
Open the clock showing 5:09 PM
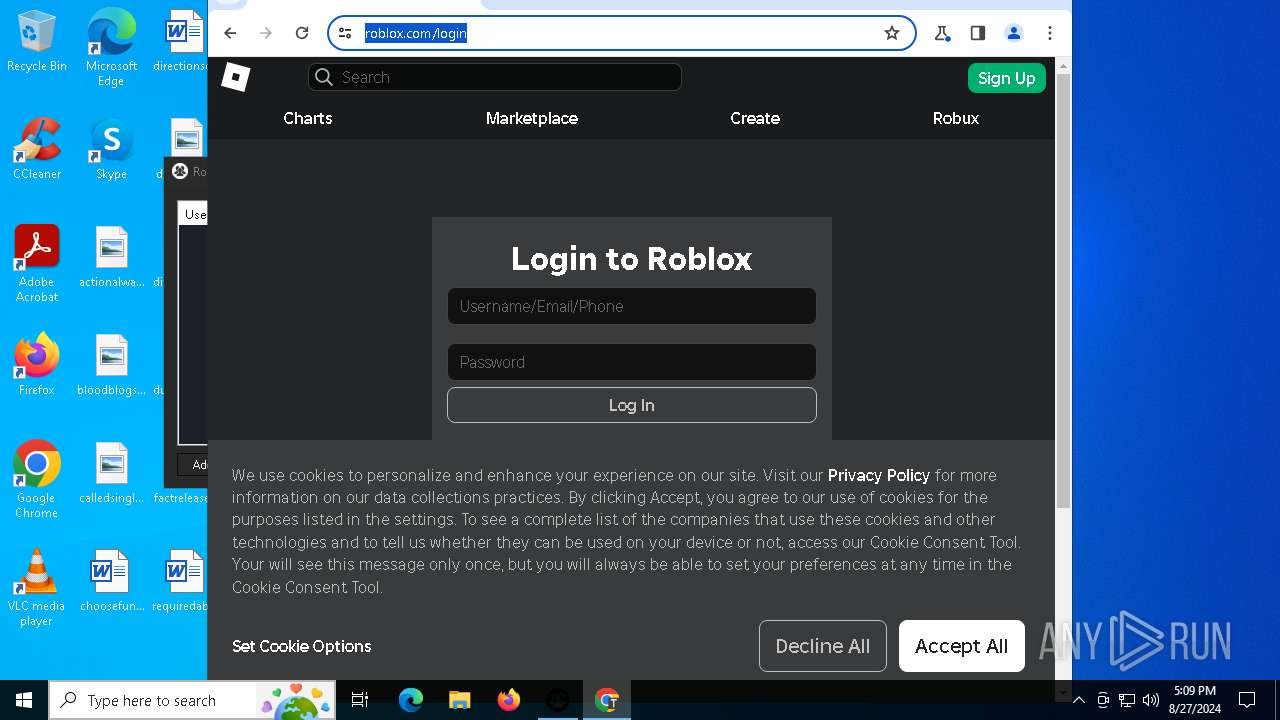(x=1195, y=700)
